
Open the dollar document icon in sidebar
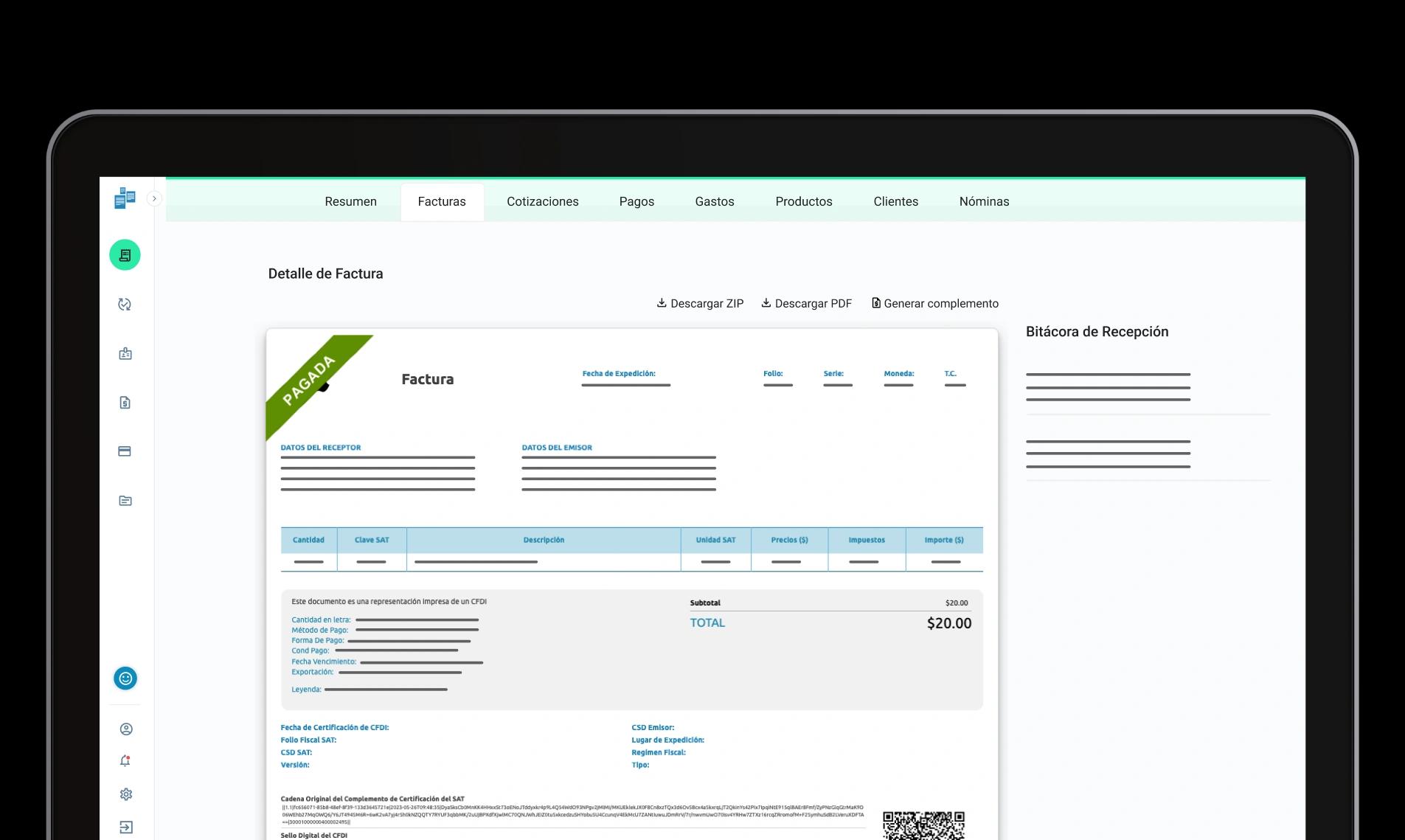(x=125, y=403)
